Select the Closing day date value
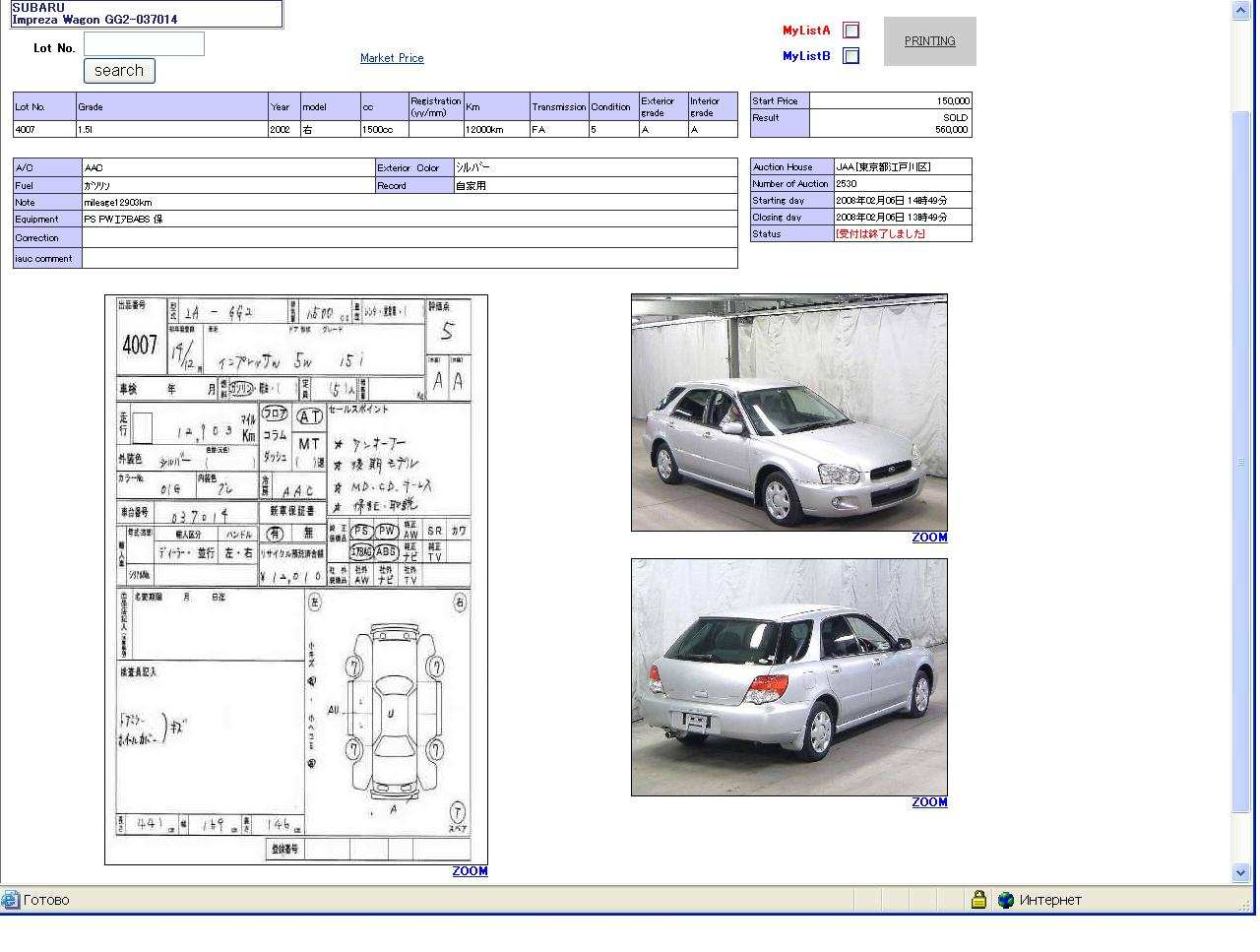The height and width of the screenshot is (952, 1260). click(903, 218)
